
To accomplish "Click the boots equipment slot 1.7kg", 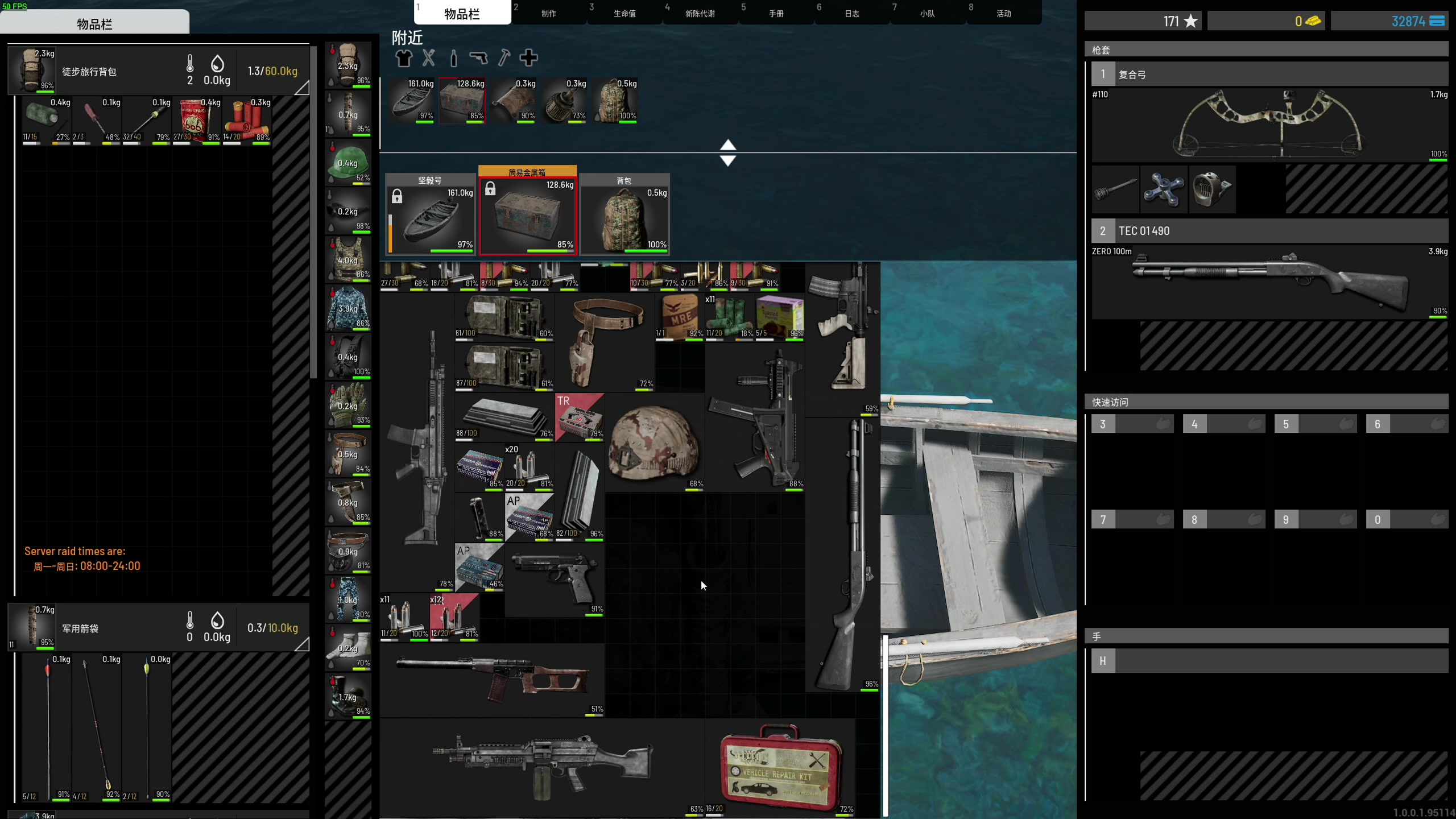I will (x=348, y=696).
